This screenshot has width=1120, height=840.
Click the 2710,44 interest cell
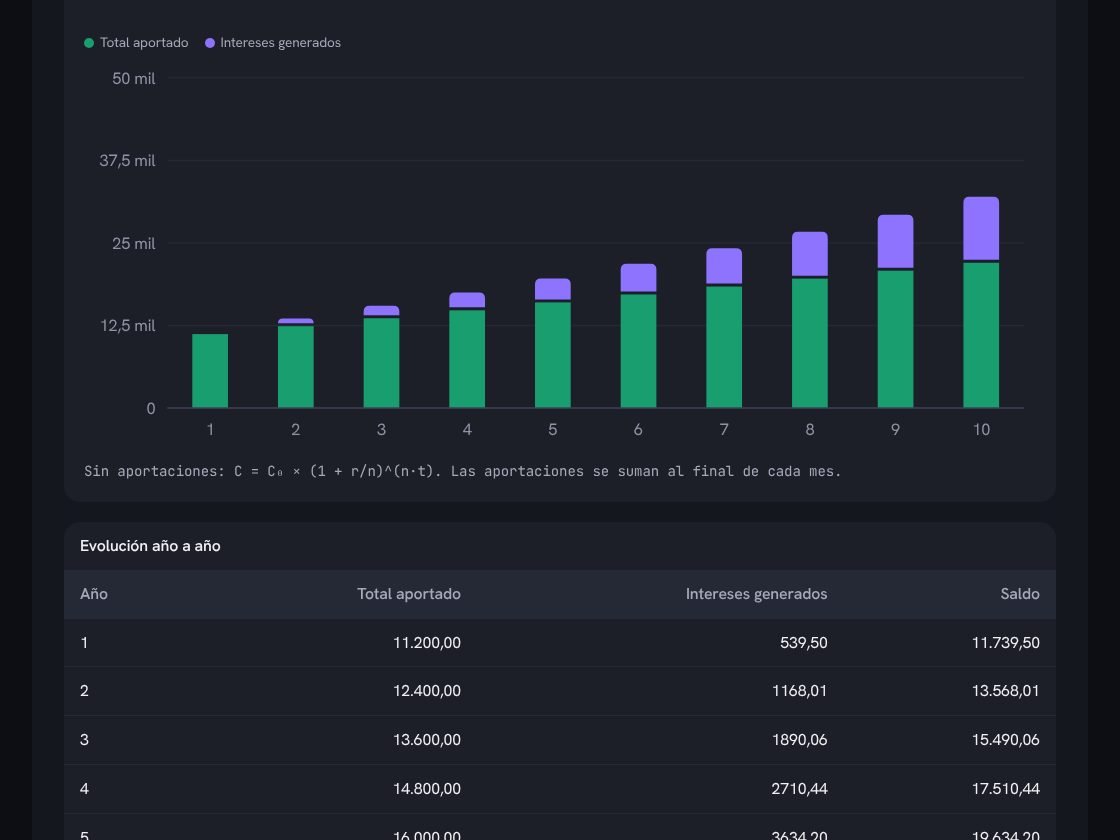800,789
